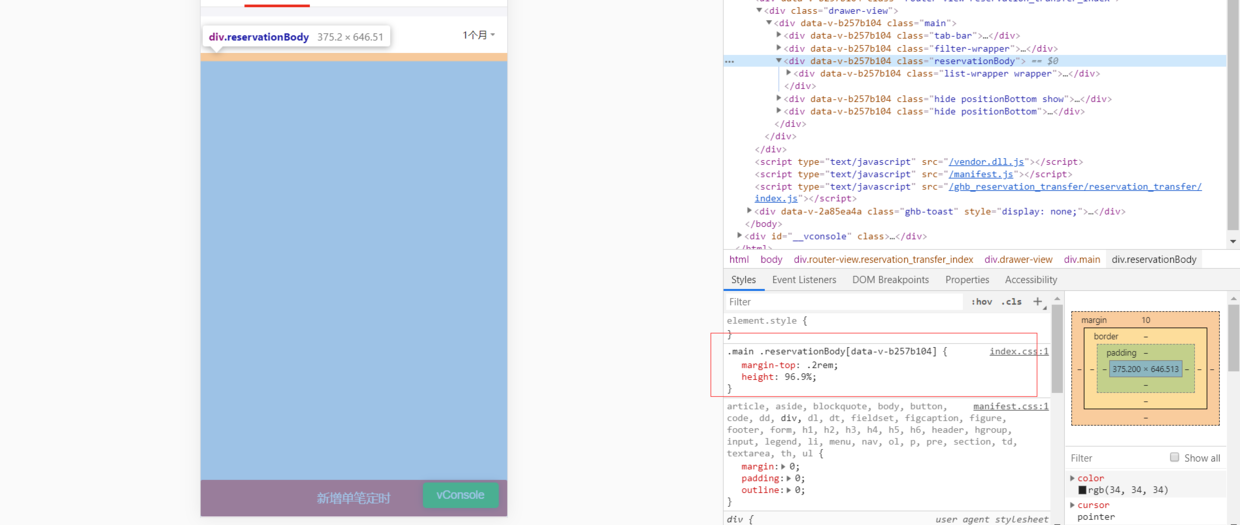
Task: Click the margin-top .2rem declaration value
Action: (822, 365)
